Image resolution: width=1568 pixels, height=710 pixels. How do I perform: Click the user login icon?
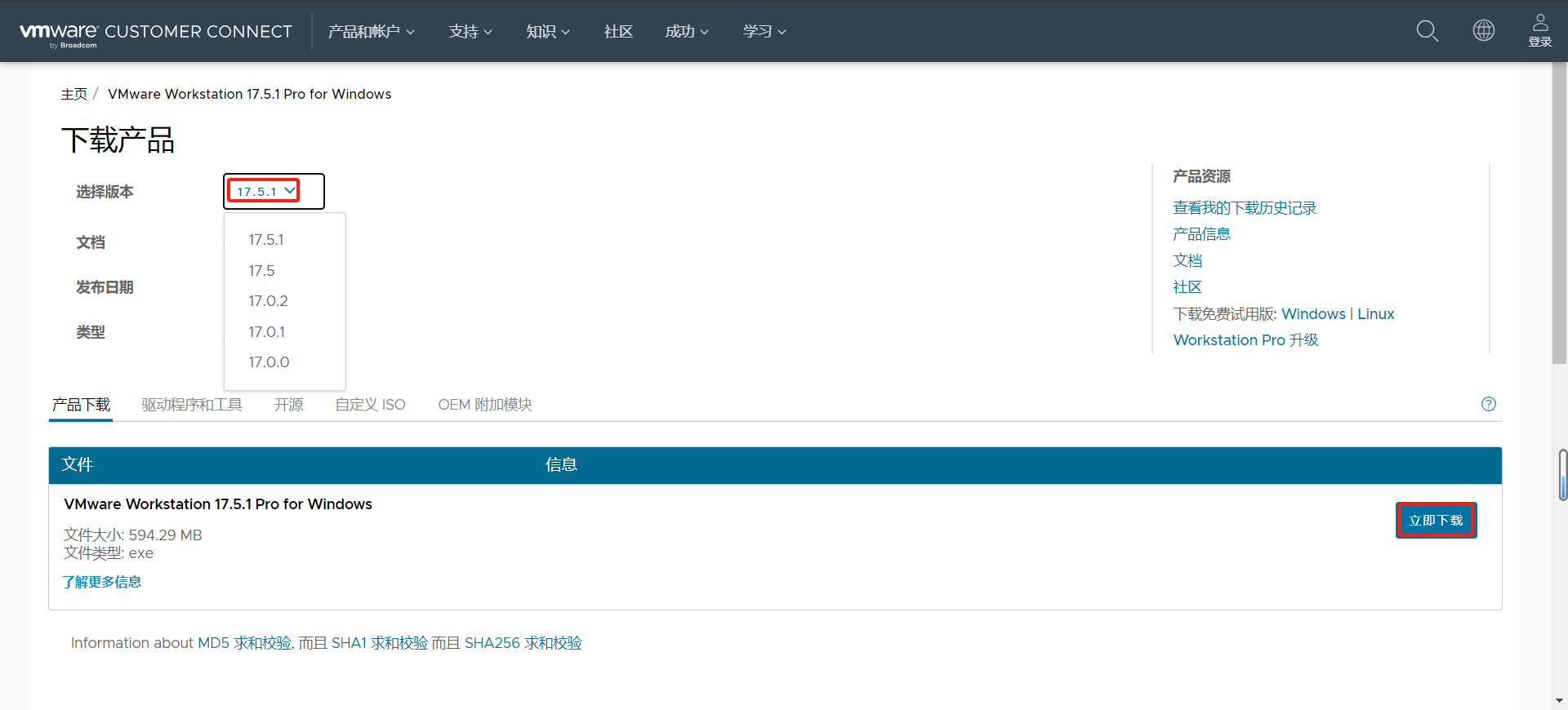pos(1539,31)
